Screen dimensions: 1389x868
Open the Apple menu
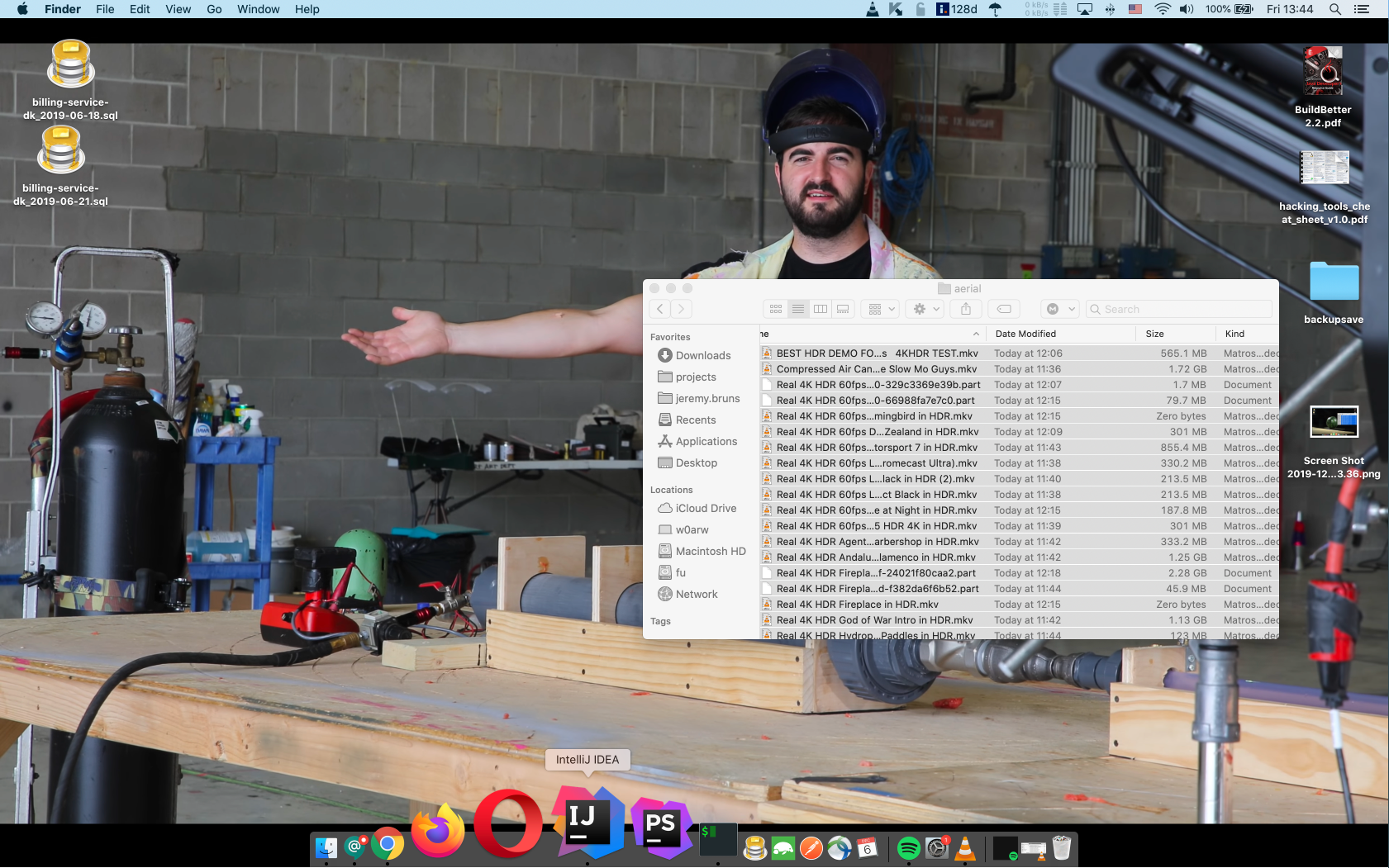pos(22,9)
